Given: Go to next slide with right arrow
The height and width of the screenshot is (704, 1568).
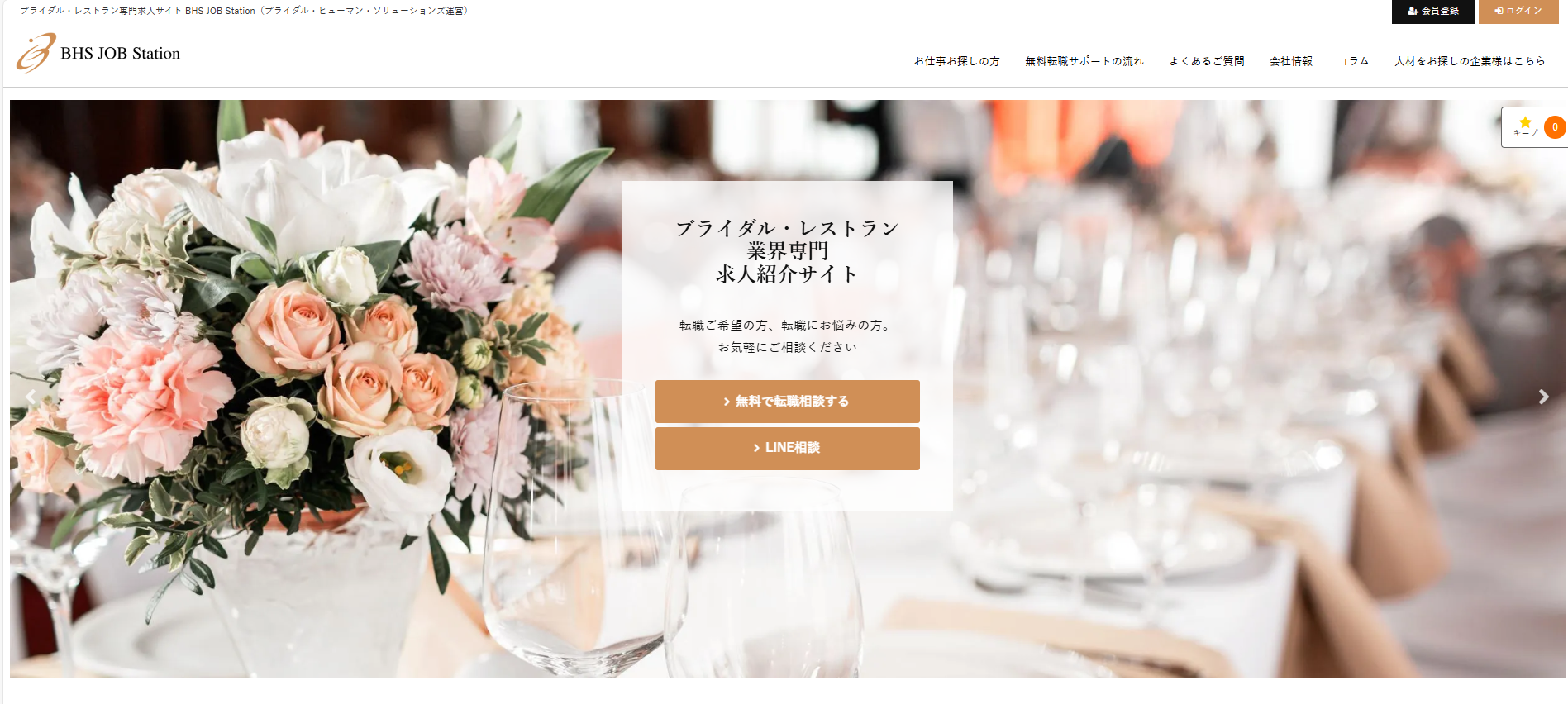Looking at the screenshot, I should 1543,397.
